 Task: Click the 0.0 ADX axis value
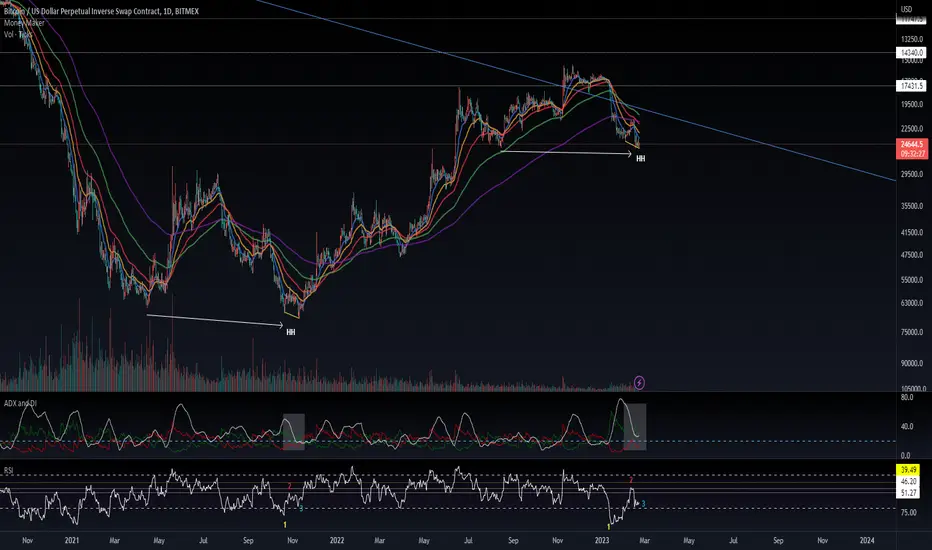tap(906, 455)
